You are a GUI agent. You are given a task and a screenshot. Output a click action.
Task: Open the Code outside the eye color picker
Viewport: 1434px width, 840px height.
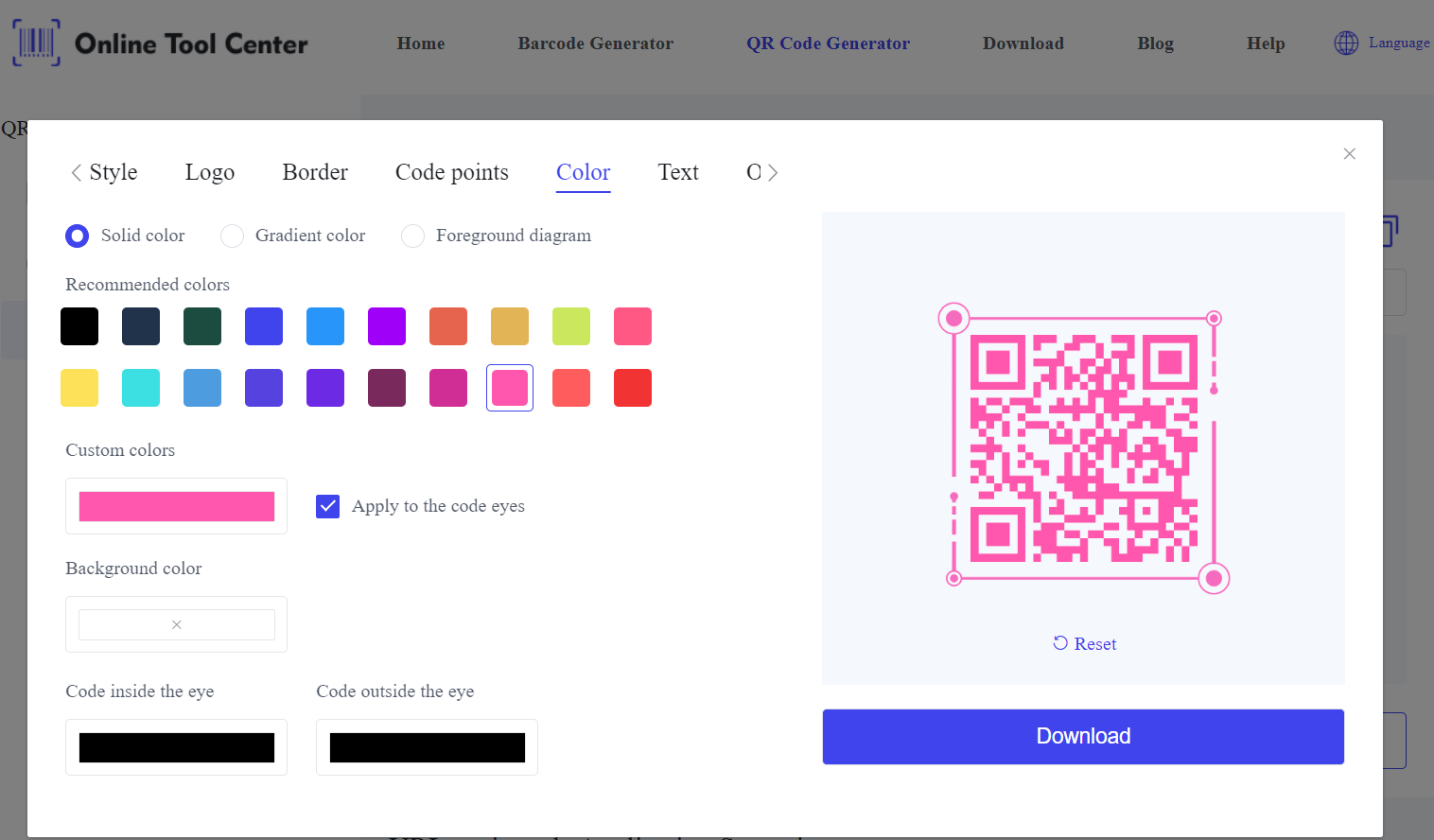pyautogui.click(x=428, y=747)
